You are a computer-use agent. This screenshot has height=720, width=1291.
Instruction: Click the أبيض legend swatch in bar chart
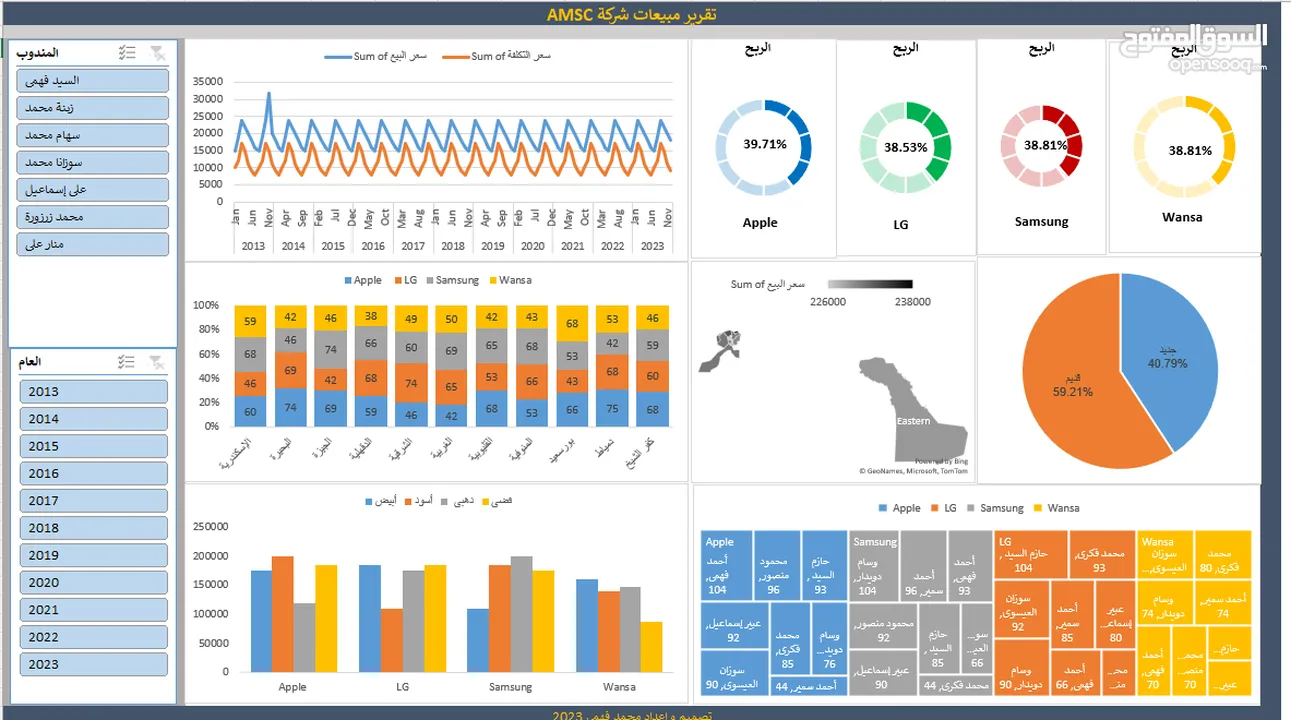click(370, 500)
